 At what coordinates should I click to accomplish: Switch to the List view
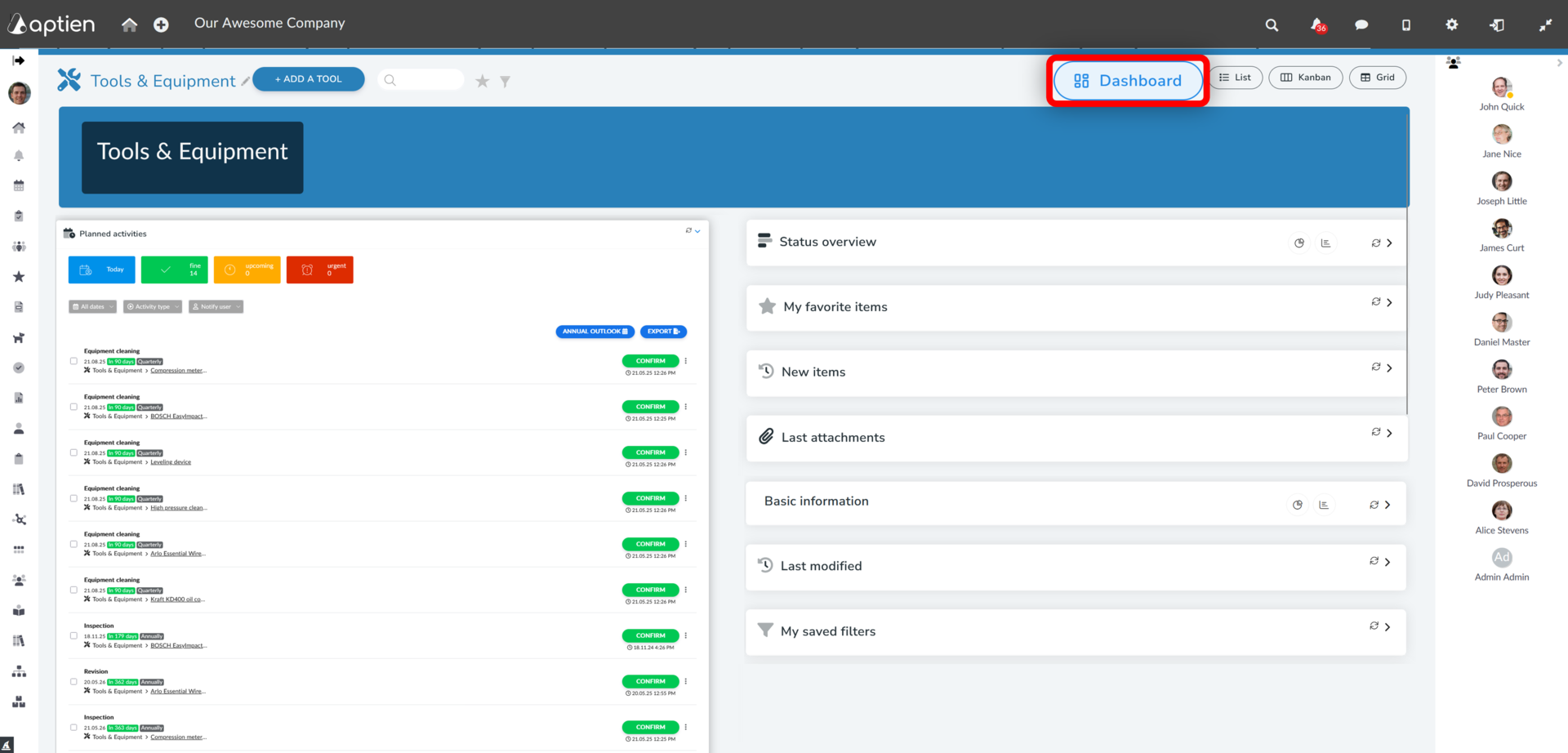pos(1236,78)
